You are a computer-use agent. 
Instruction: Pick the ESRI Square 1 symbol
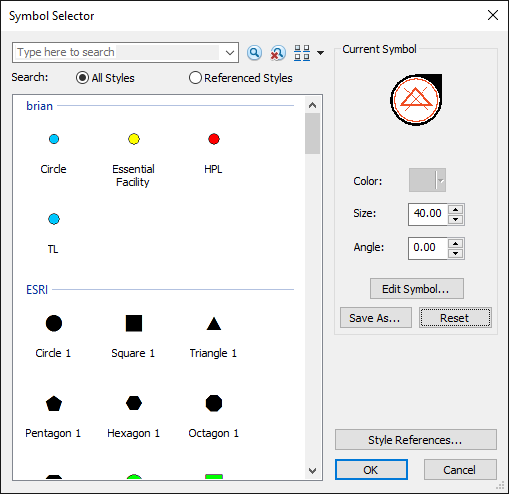(134, 323)
